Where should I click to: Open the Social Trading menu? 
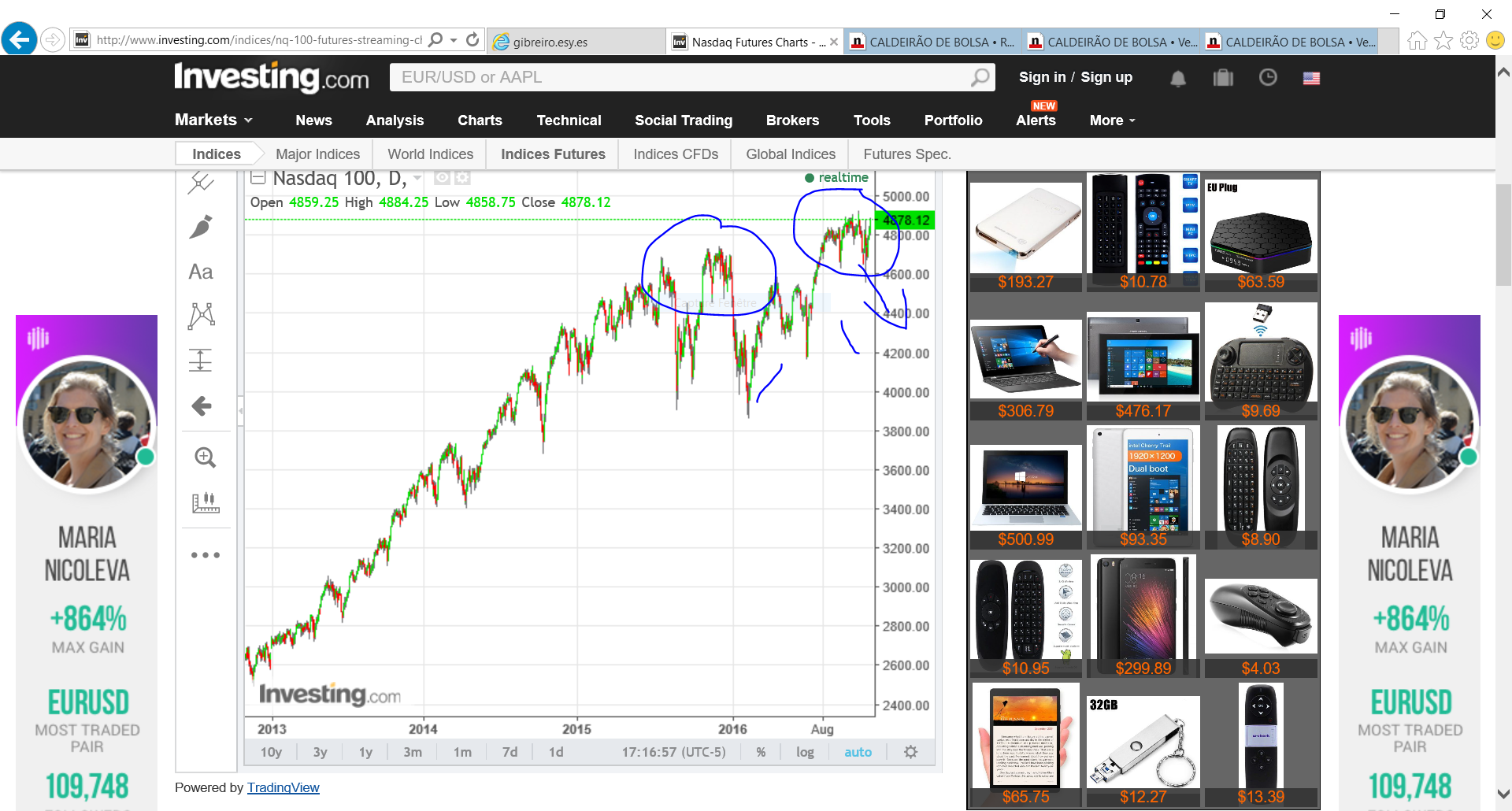coord(684,120)
